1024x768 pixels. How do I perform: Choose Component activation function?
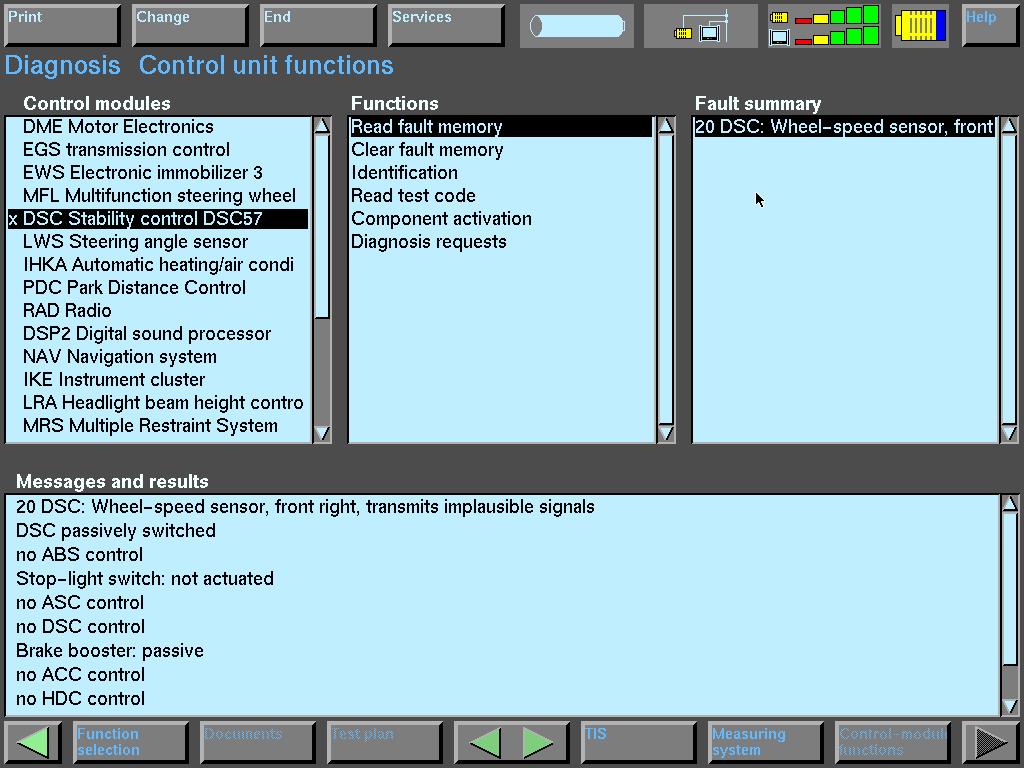point(441,219)
